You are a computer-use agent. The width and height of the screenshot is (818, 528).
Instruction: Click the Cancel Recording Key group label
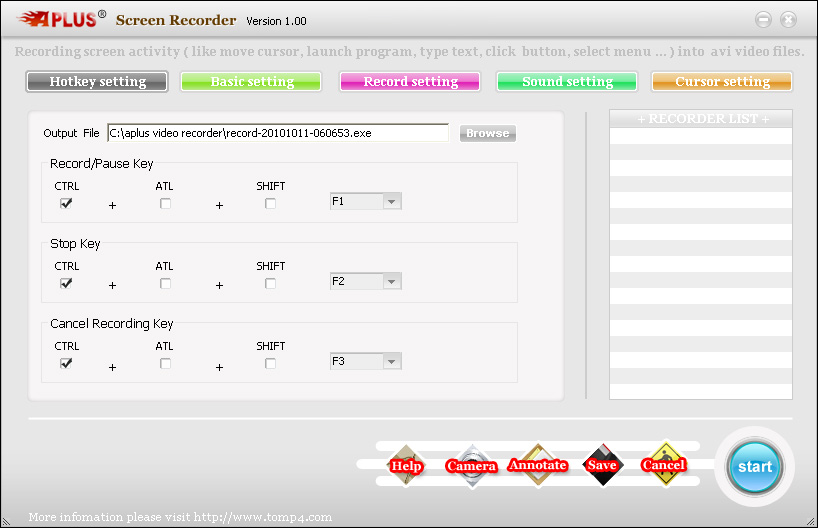pos(112,324)
